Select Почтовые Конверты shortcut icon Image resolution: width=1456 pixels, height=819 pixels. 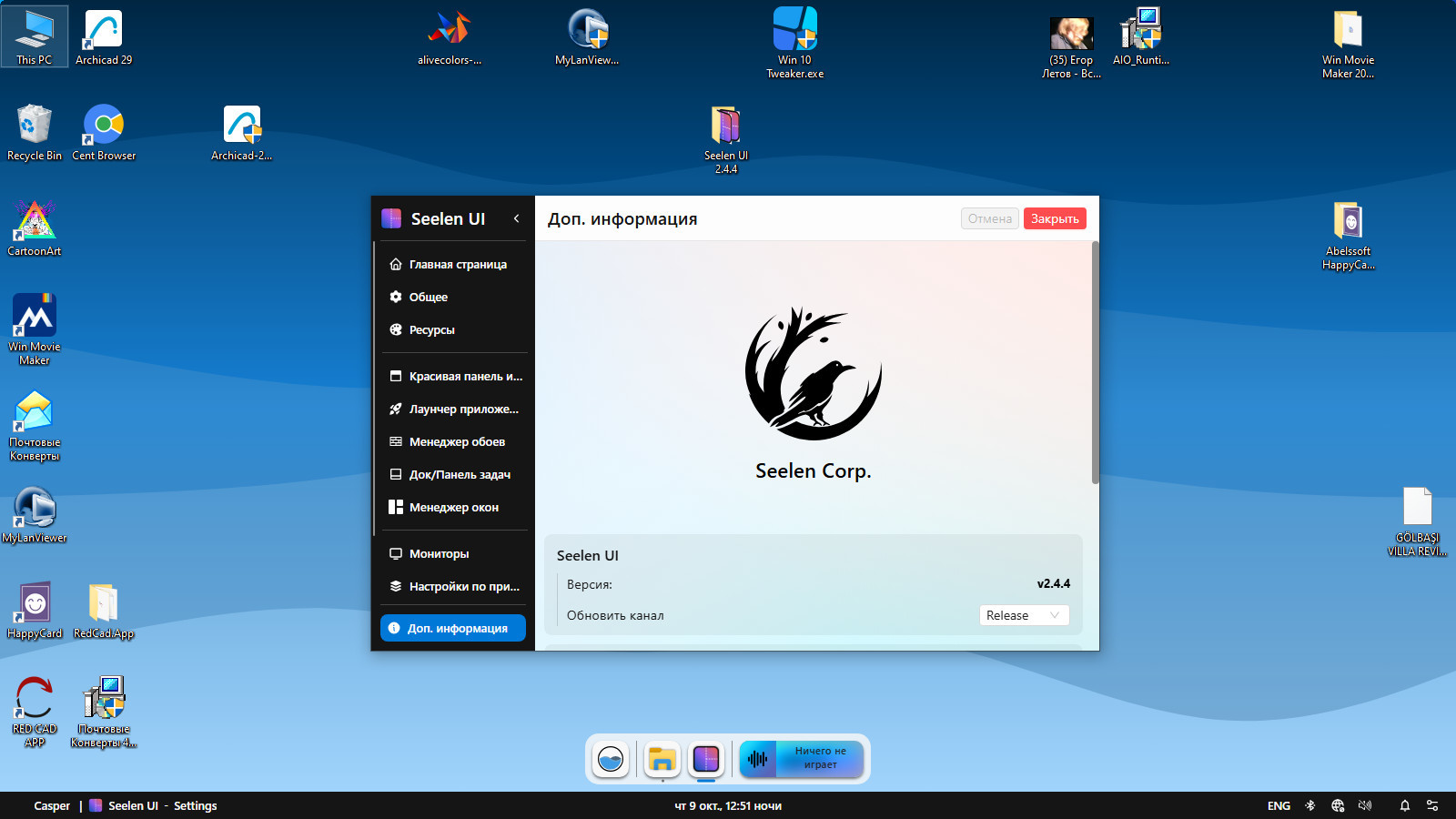(x=35, y=426)
